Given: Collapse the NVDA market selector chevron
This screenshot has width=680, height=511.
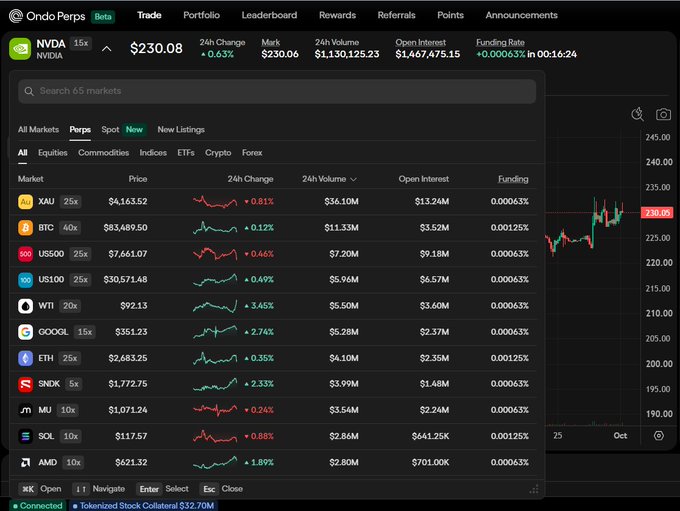Looking at the screenshot, I should point(106,49).
